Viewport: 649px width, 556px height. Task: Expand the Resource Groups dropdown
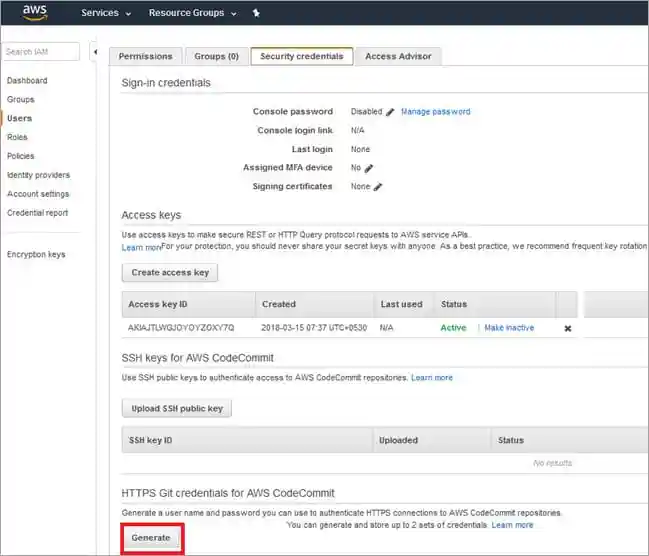pos(193,13)
